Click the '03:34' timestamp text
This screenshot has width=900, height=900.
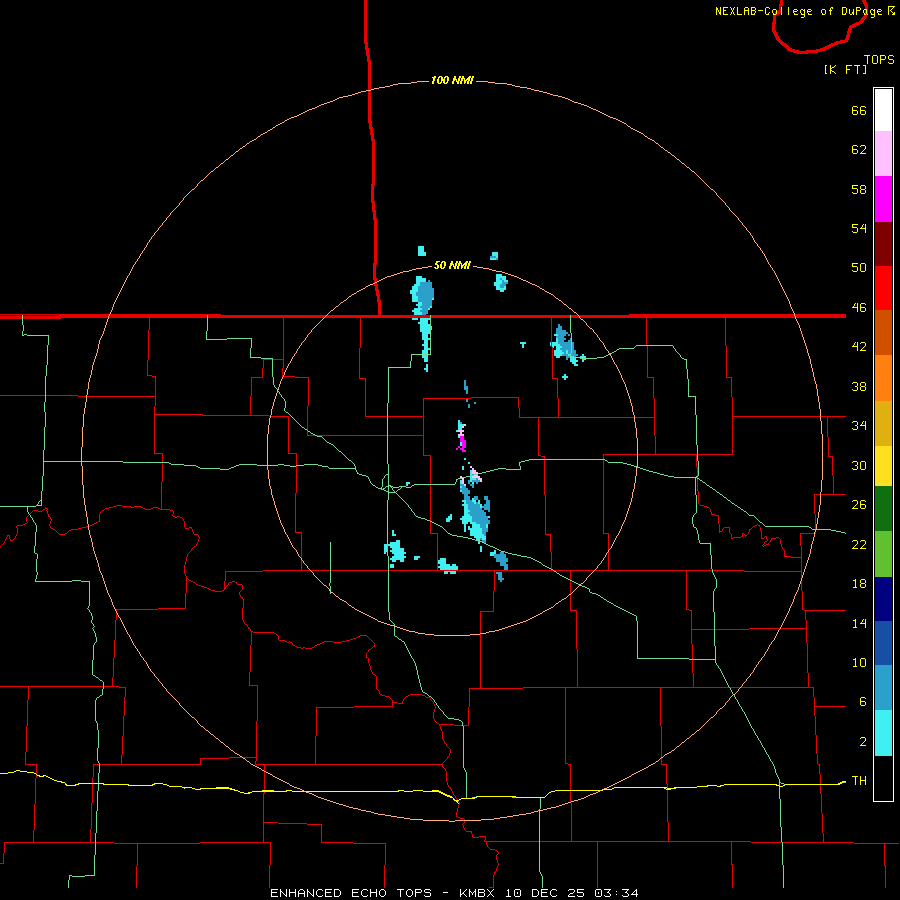pyautogui.click(x=616, y=893)
